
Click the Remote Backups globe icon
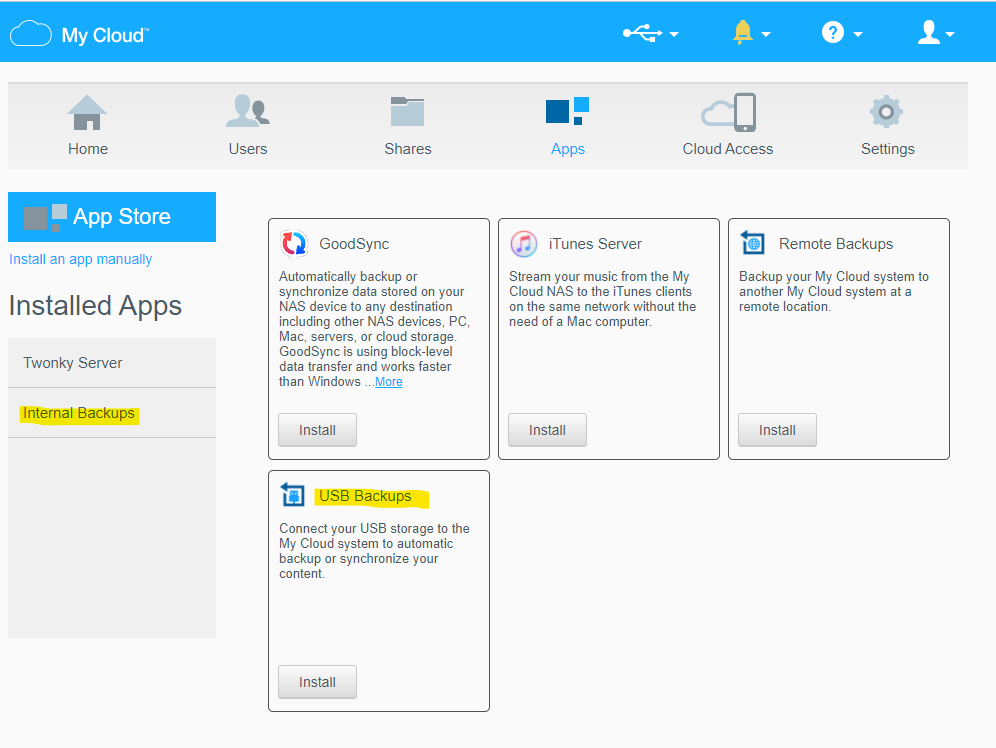click(x=753, y=243)
